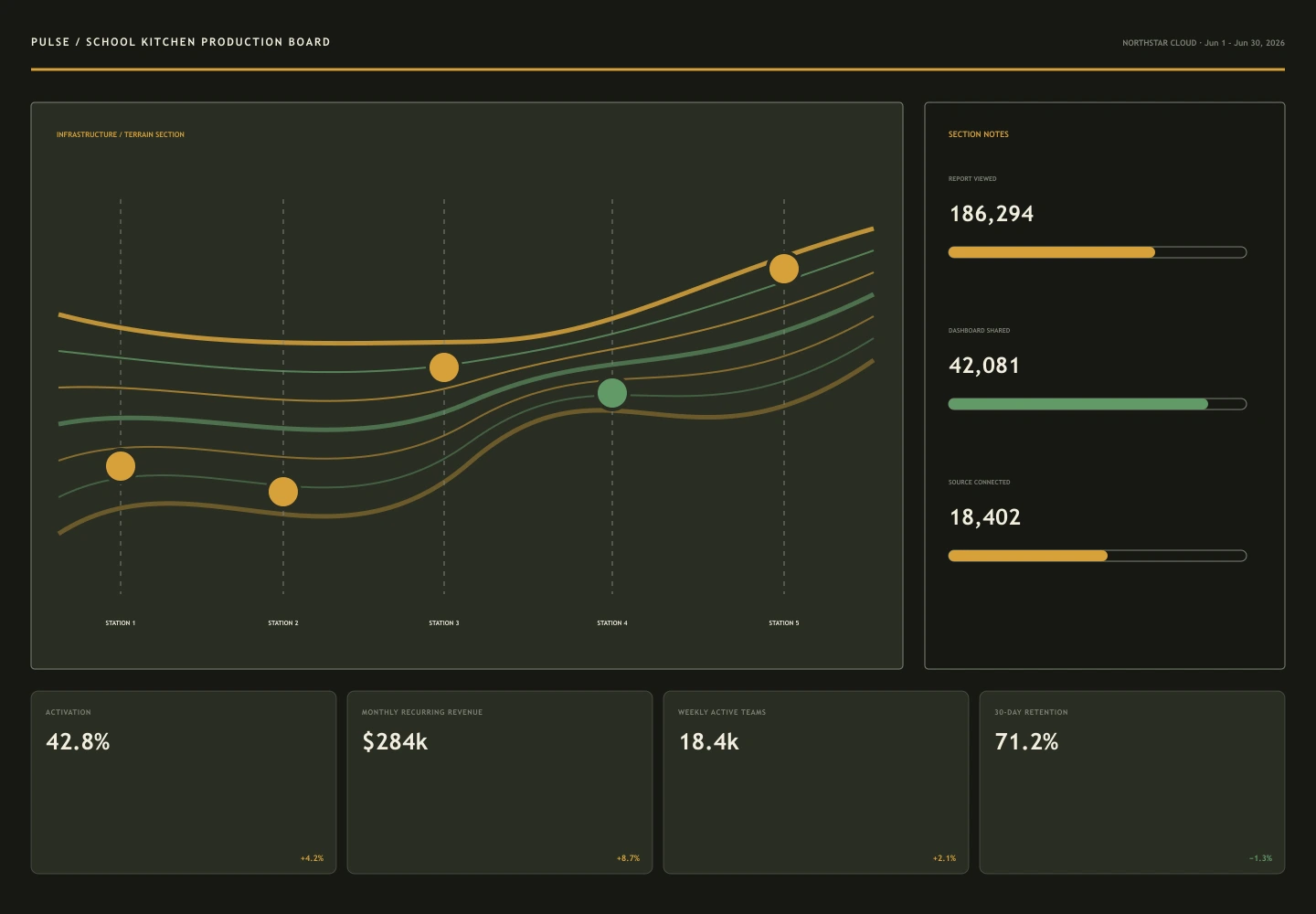Select the "SOURCE CONNECTED" label
This screenshot has height=914, width=1316.
(x=980, y=483)
